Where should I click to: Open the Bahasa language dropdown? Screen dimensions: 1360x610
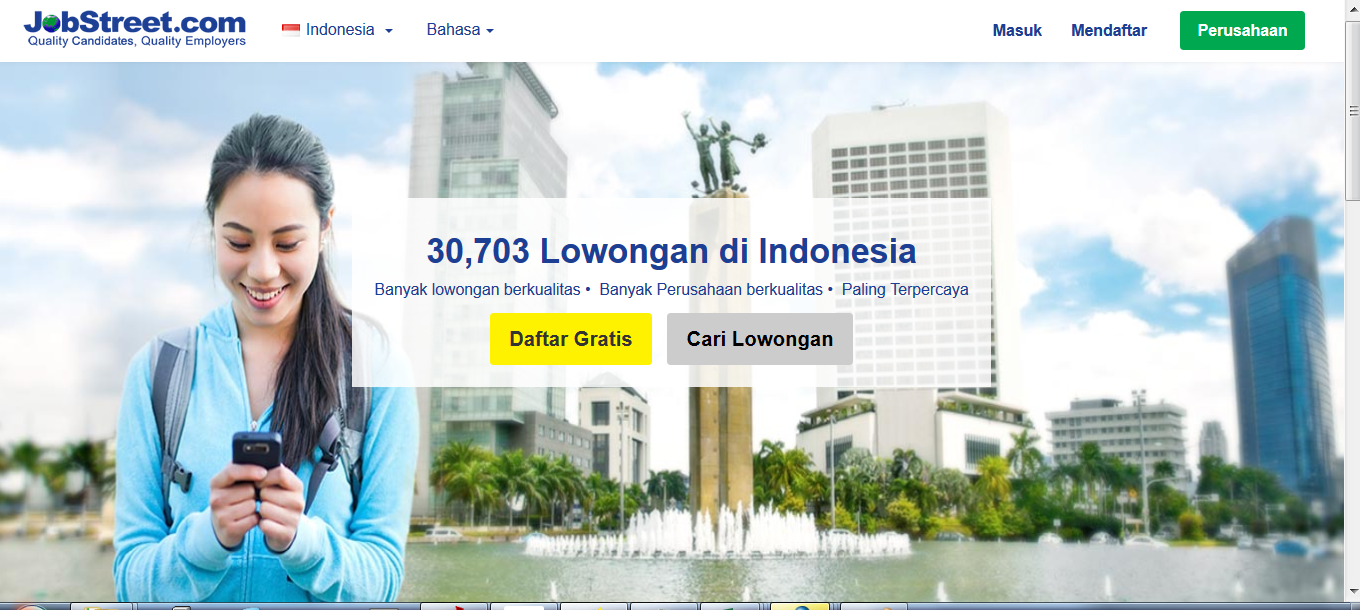pyautogui.click(x=460, y=30)
